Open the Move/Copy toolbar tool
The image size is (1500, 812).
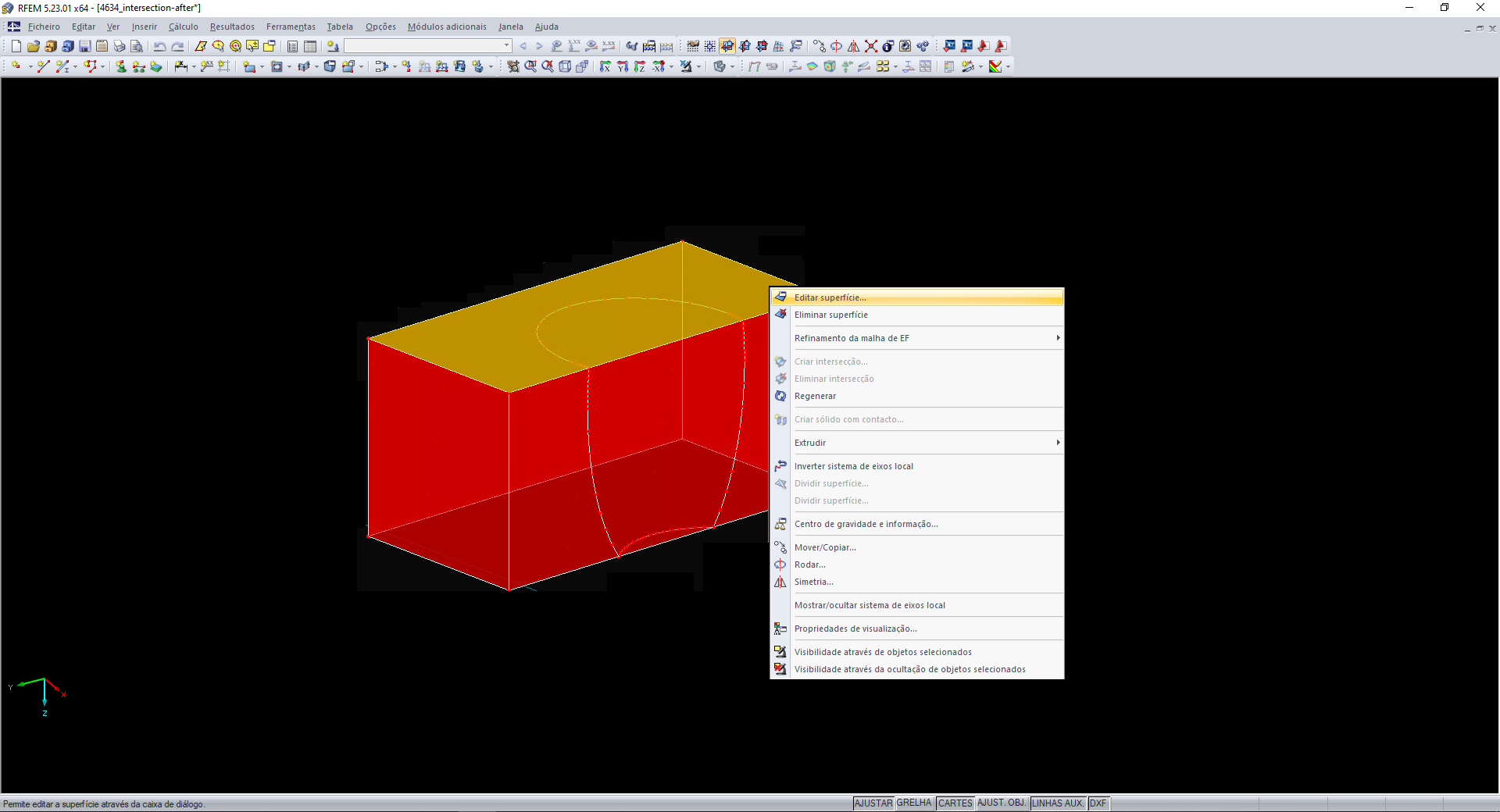819,46
